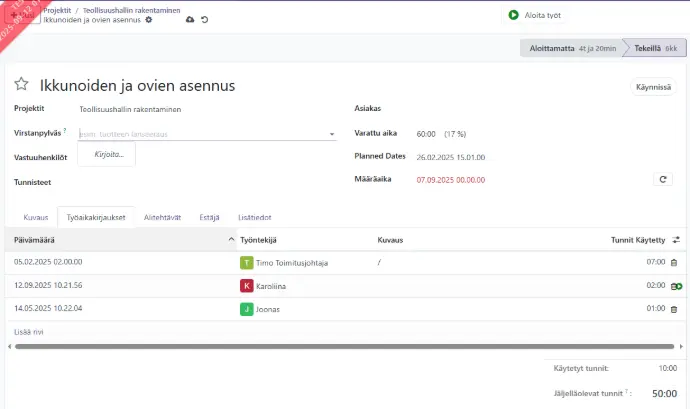Viewport: 690px width, 409px height.
Task: Expand the Virstanpylväs dropdown arrow
Action: pyautogui.click(x=331, y=134)
